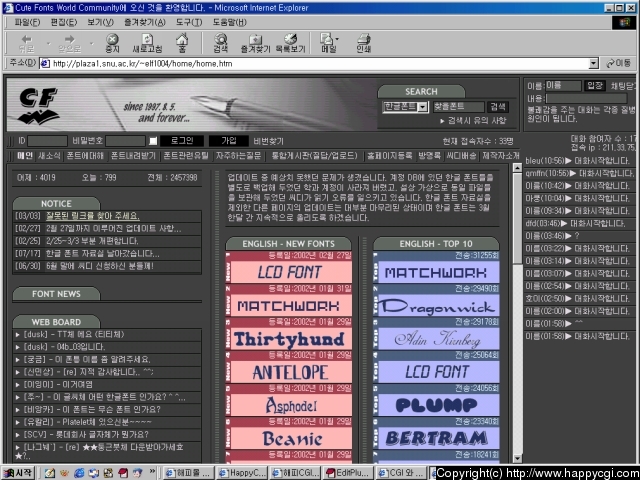Open web board post from [SCV]
The width and height of the screenshot is (640, 480).
point(86,434)
